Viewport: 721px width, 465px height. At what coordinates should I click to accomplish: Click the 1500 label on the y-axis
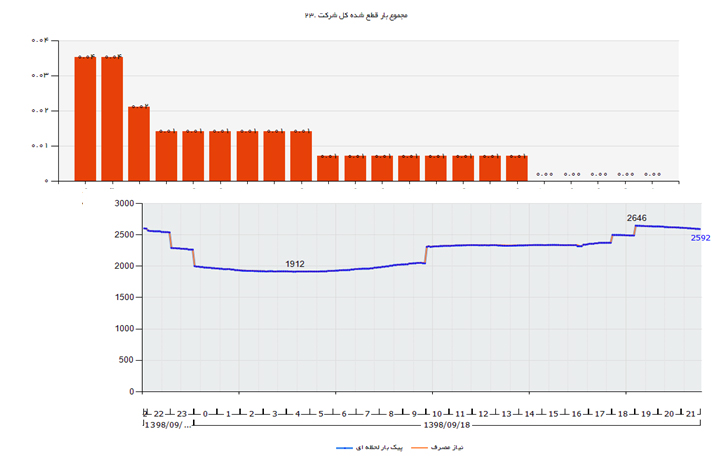click(124, 297)
